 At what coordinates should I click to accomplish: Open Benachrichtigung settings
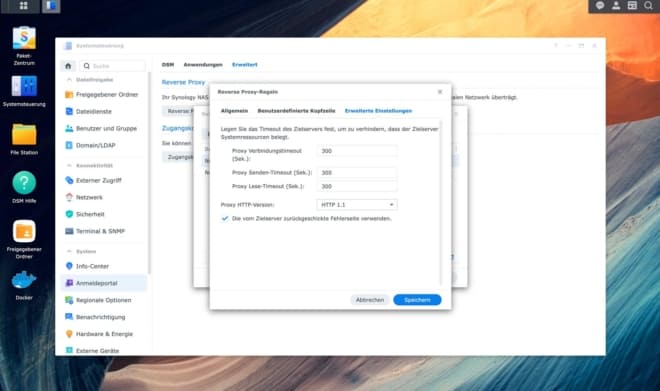(104, 317)
